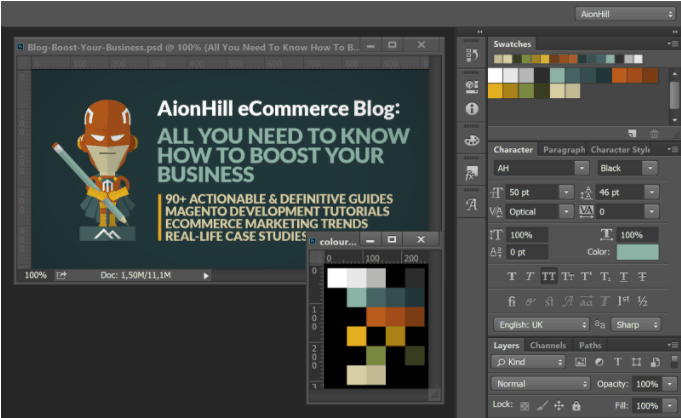Toggle Superscript text style
This screenshot has height=418, width=681.
[586, 276]
